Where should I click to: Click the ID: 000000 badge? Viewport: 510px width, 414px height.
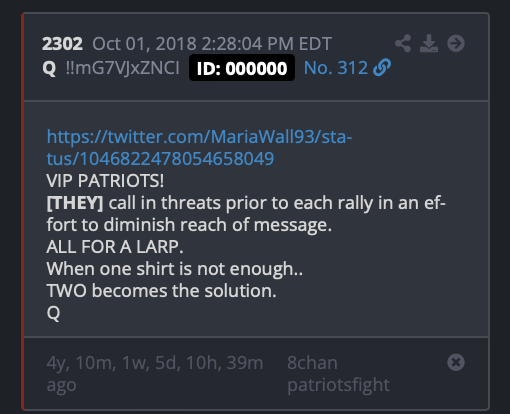(x=242, y=68)
